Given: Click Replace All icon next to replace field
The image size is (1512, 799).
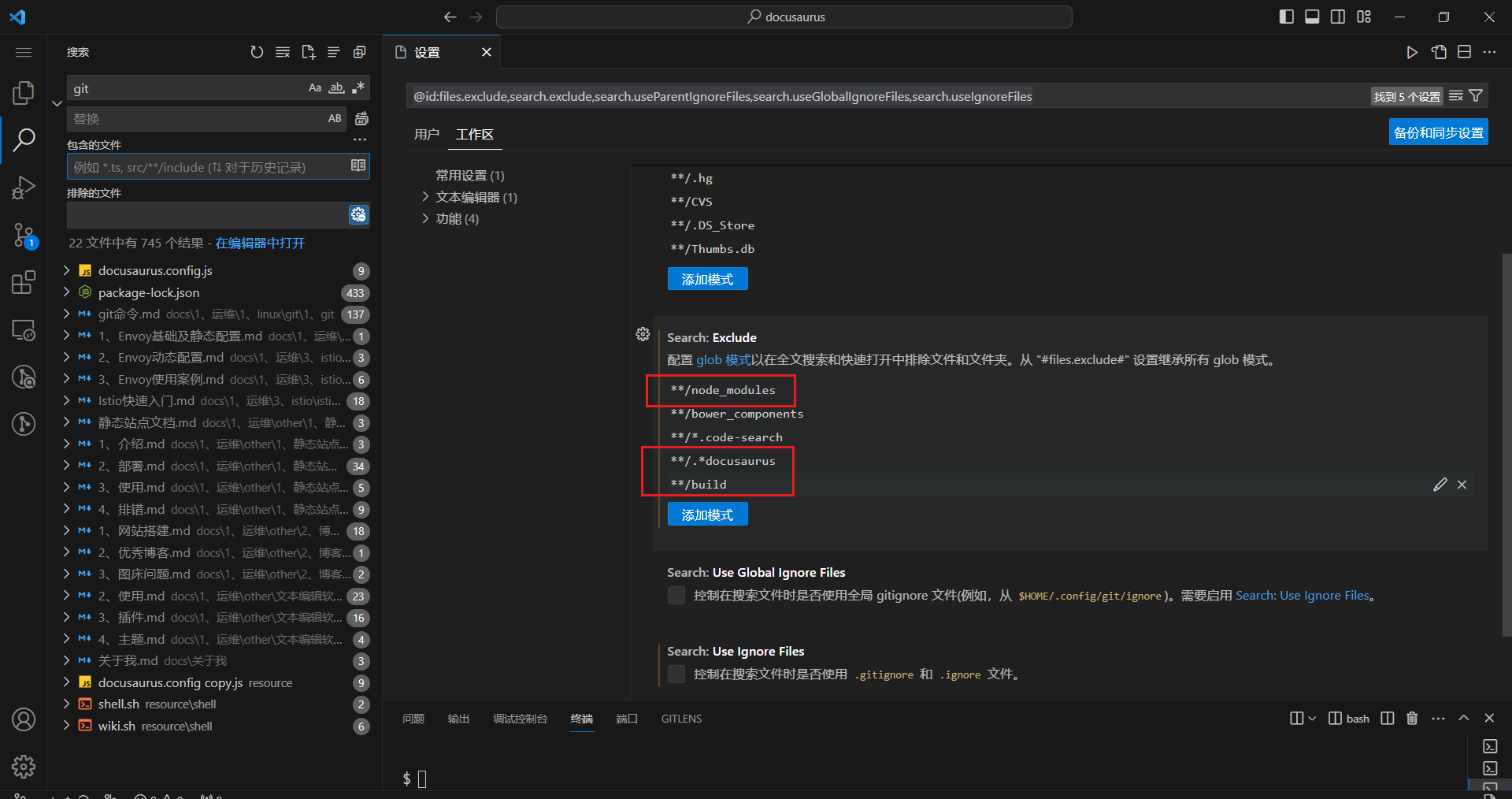Looking at the screenshot, I should pyautogui.click(x=361, y=118).
